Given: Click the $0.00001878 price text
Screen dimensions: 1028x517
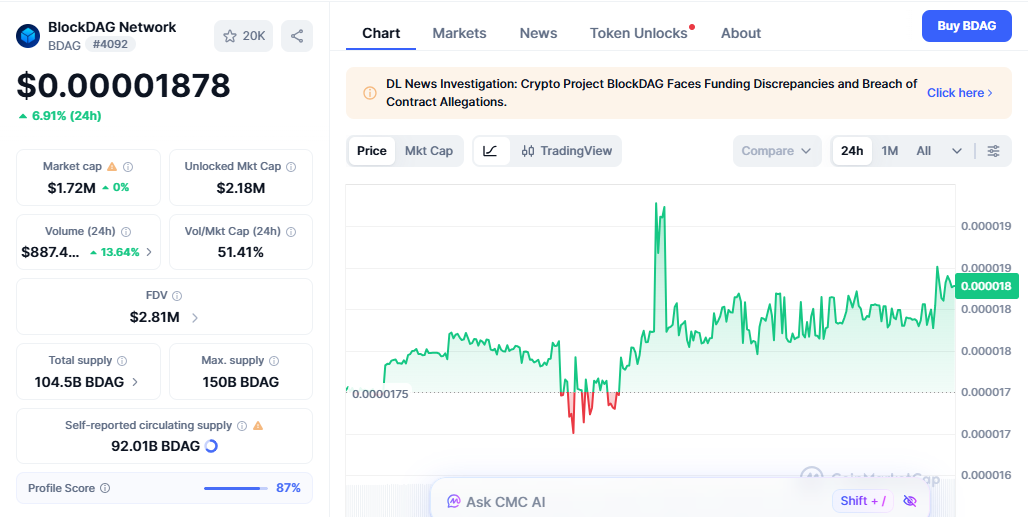Looking at the screenshot, I should click(123, 85).
